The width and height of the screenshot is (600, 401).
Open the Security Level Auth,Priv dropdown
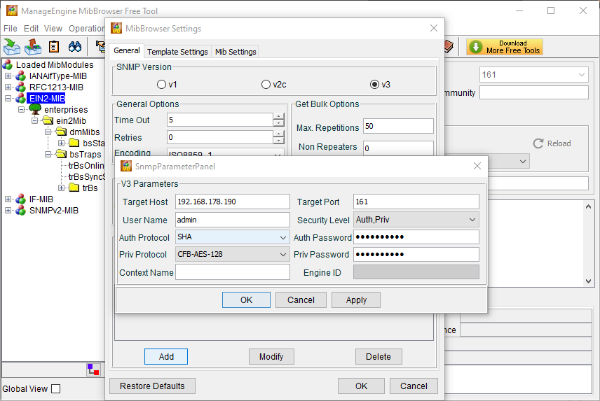(472, 220)
